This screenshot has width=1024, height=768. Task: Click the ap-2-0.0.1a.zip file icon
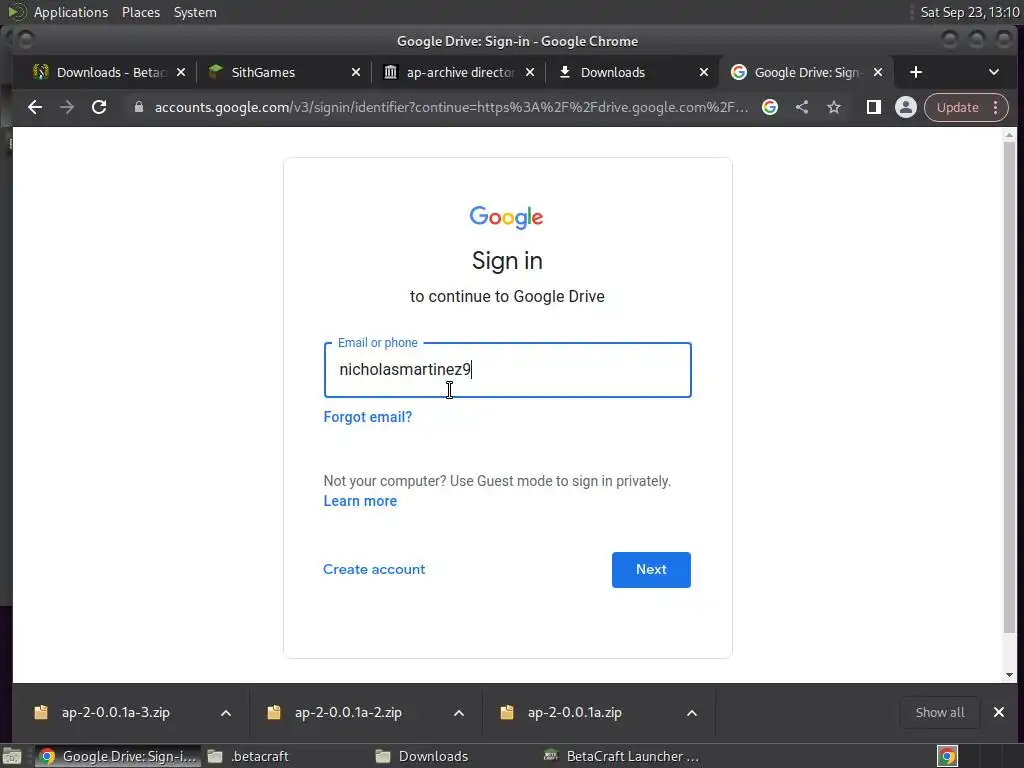coord(507,712)
